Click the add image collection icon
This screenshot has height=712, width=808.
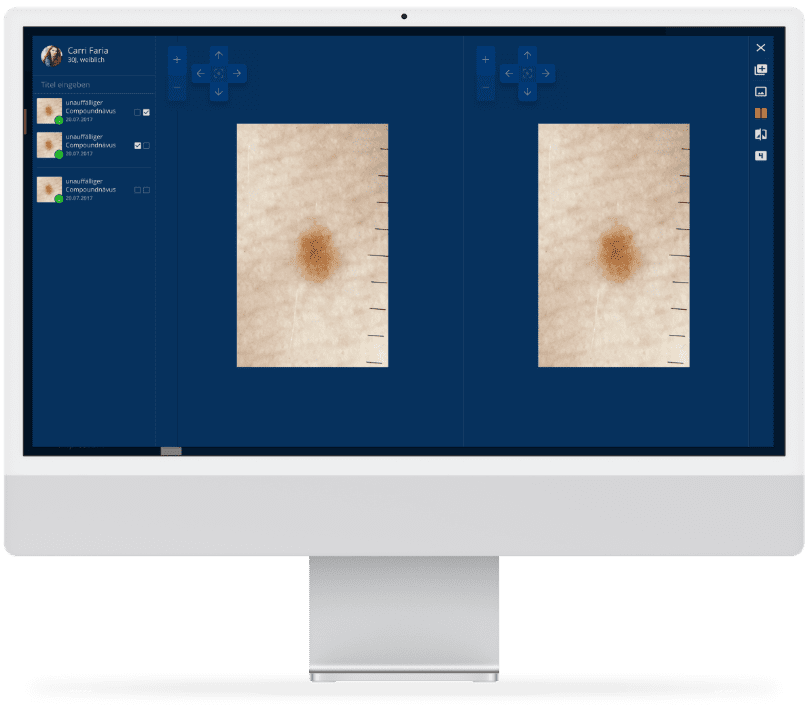760,70
